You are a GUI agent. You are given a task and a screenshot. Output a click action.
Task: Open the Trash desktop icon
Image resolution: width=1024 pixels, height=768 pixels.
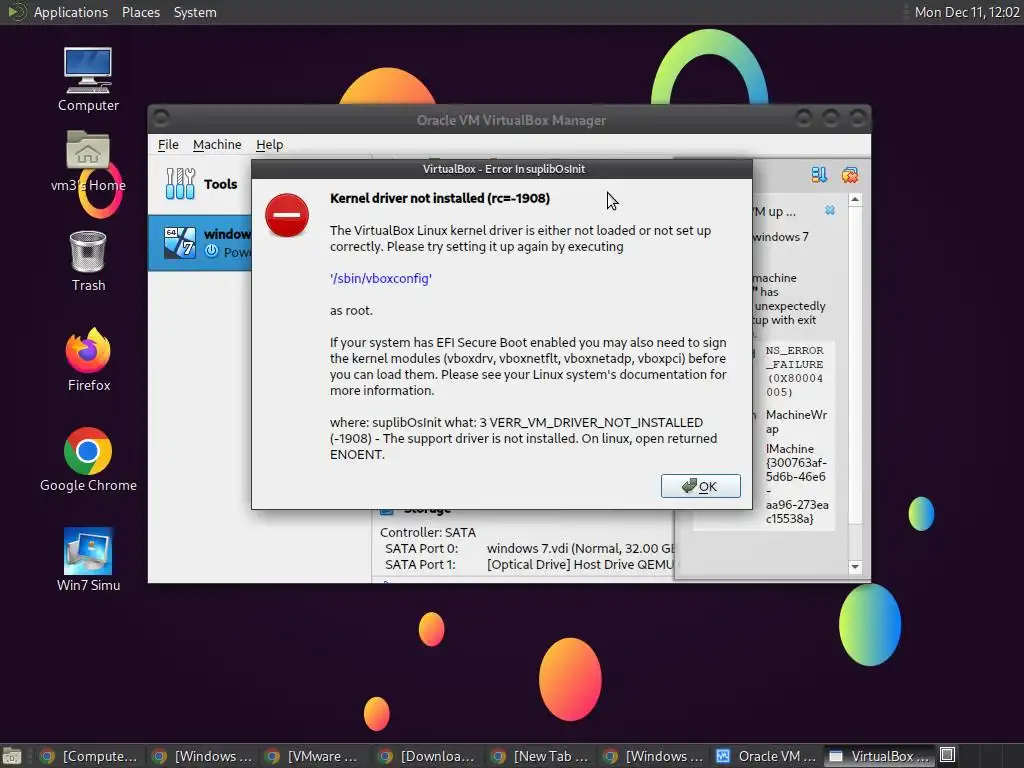88,261
